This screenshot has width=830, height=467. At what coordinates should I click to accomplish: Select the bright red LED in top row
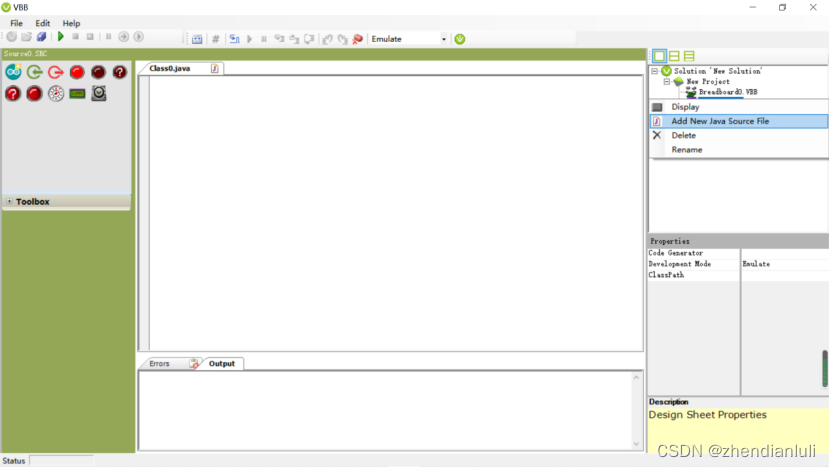[x=77, y=72]
